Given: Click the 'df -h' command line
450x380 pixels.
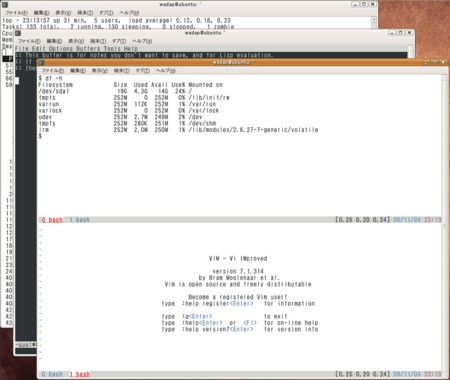Looking at the screenshot, I should [50, 78].
